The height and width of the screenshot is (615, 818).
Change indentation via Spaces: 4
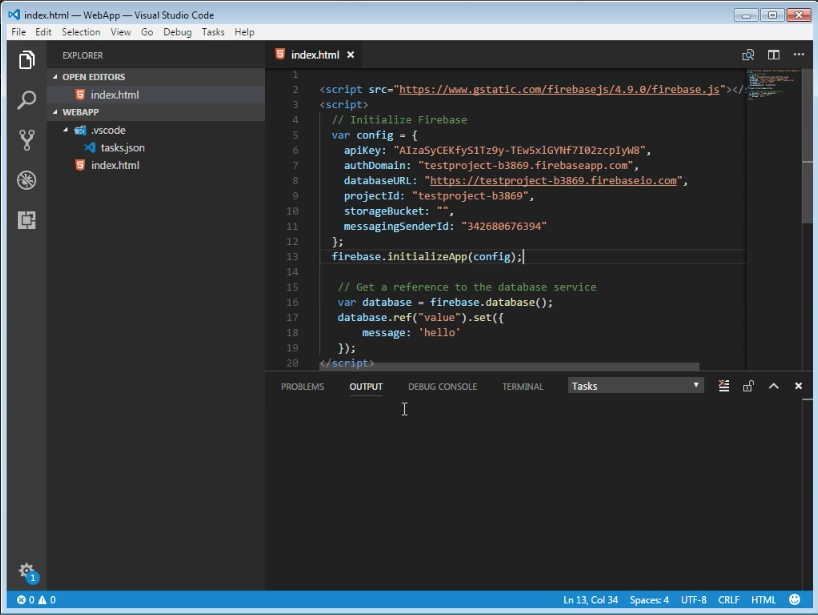[649, 600]
